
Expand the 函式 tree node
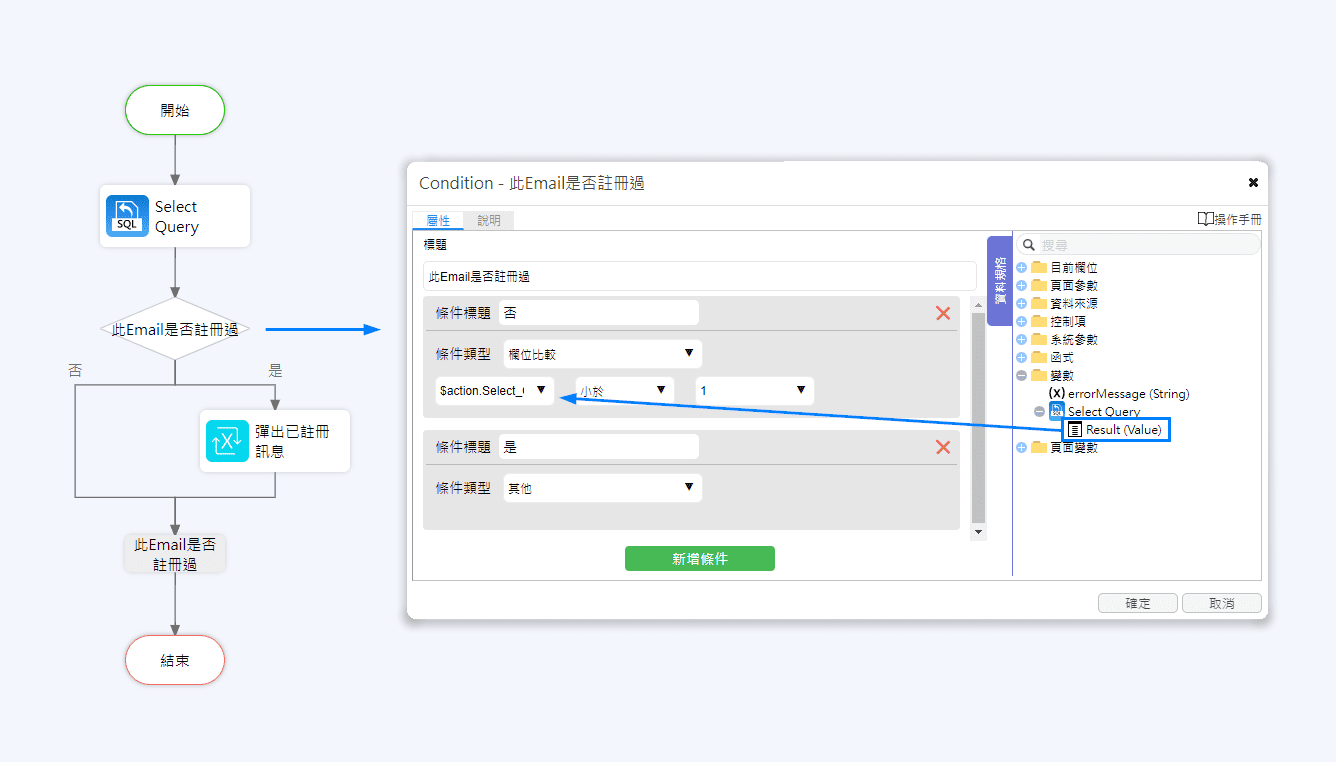point(1022,358)
